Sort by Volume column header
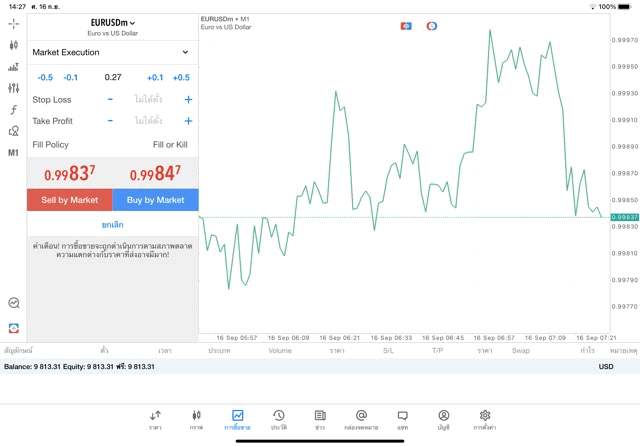 coord(280,351)
